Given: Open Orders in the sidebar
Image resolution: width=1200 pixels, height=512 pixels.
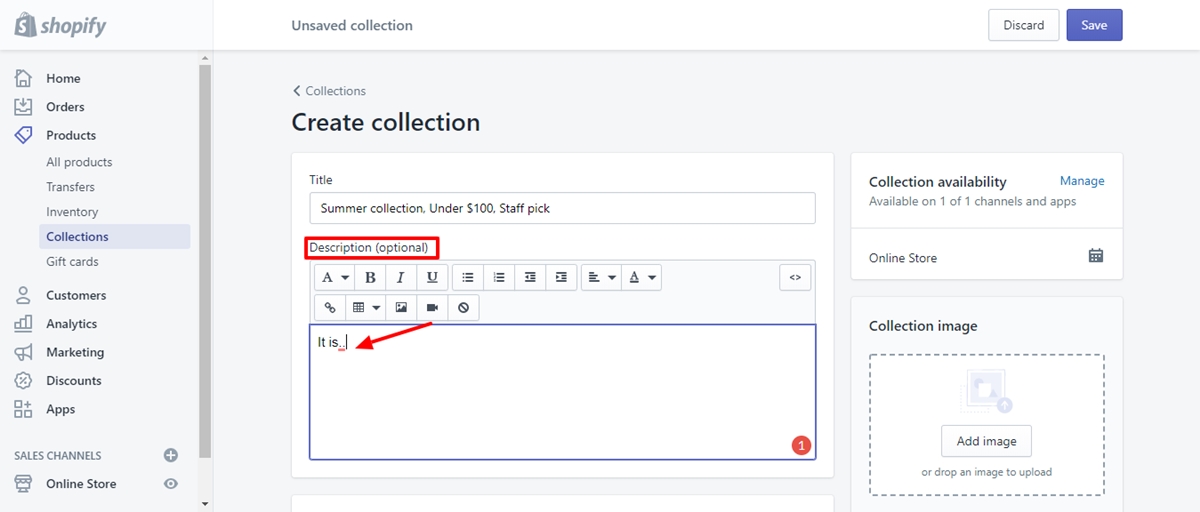Looking at the screenshot, I should click(x=65, y=107).
